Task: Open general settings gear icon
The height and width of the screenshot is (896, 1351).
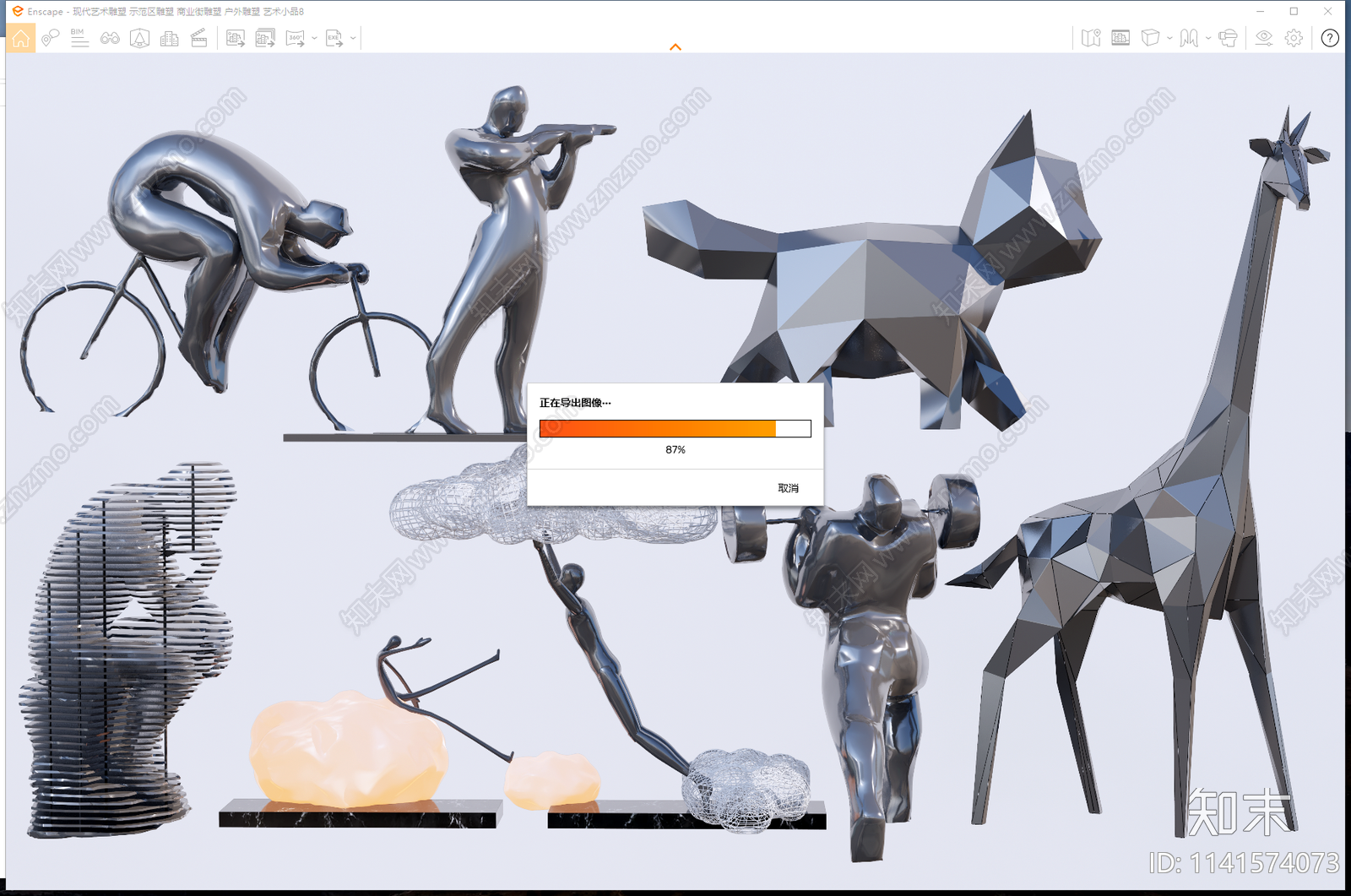Action: click(x=1294, y=38)
